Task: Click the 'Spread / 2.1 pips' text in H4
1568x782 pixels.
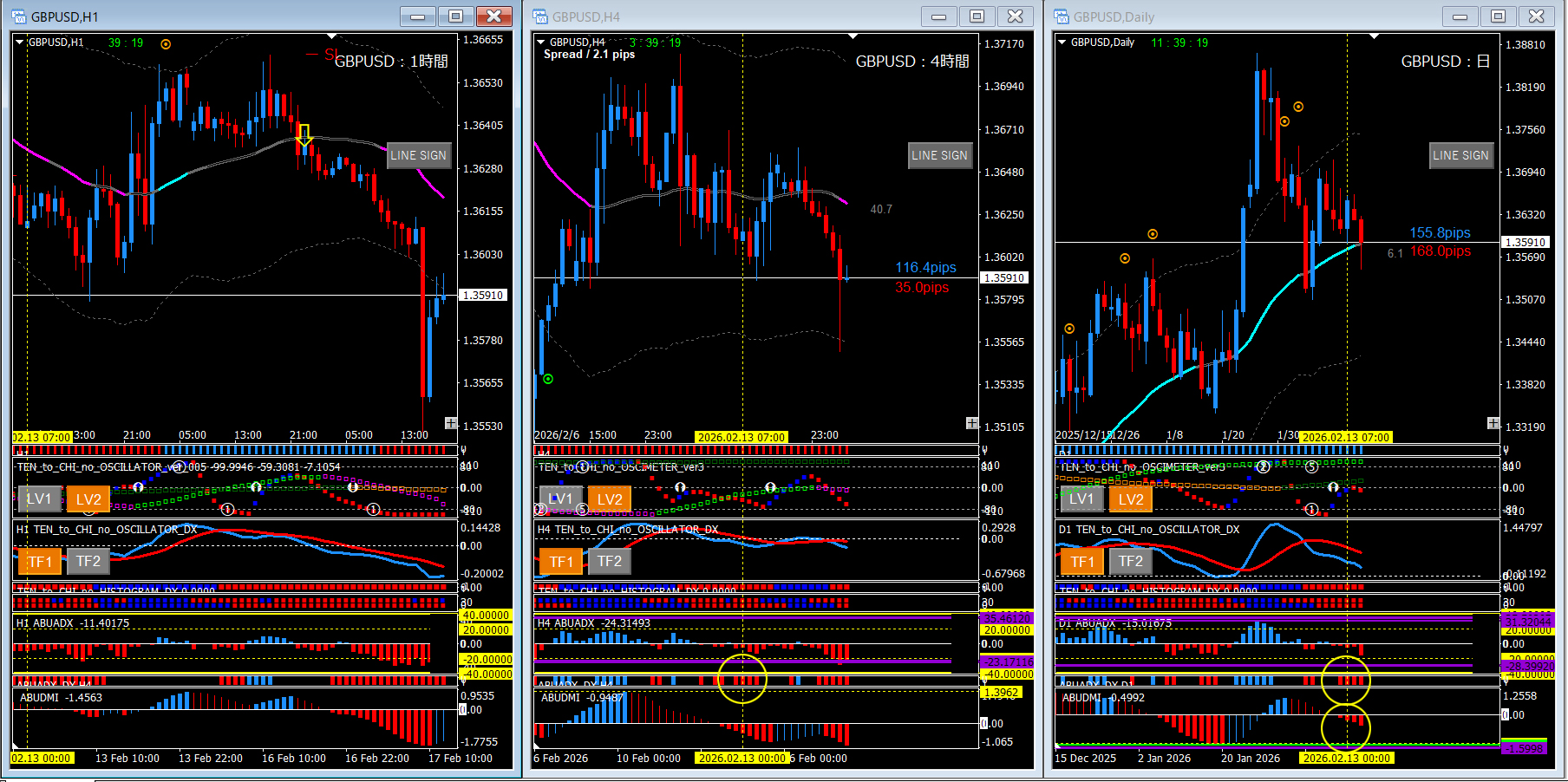Action: pos(589,55)
